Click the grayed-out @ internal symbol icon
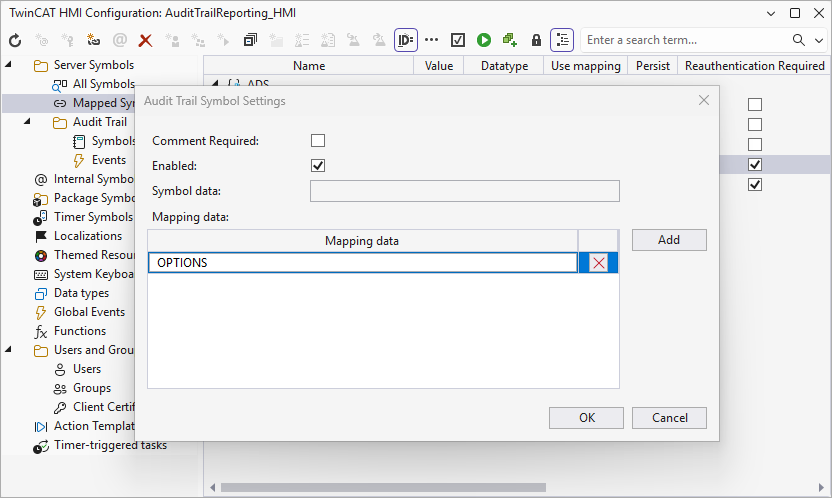Viewport: 832px width, 498px height. [x=120, y=40]
